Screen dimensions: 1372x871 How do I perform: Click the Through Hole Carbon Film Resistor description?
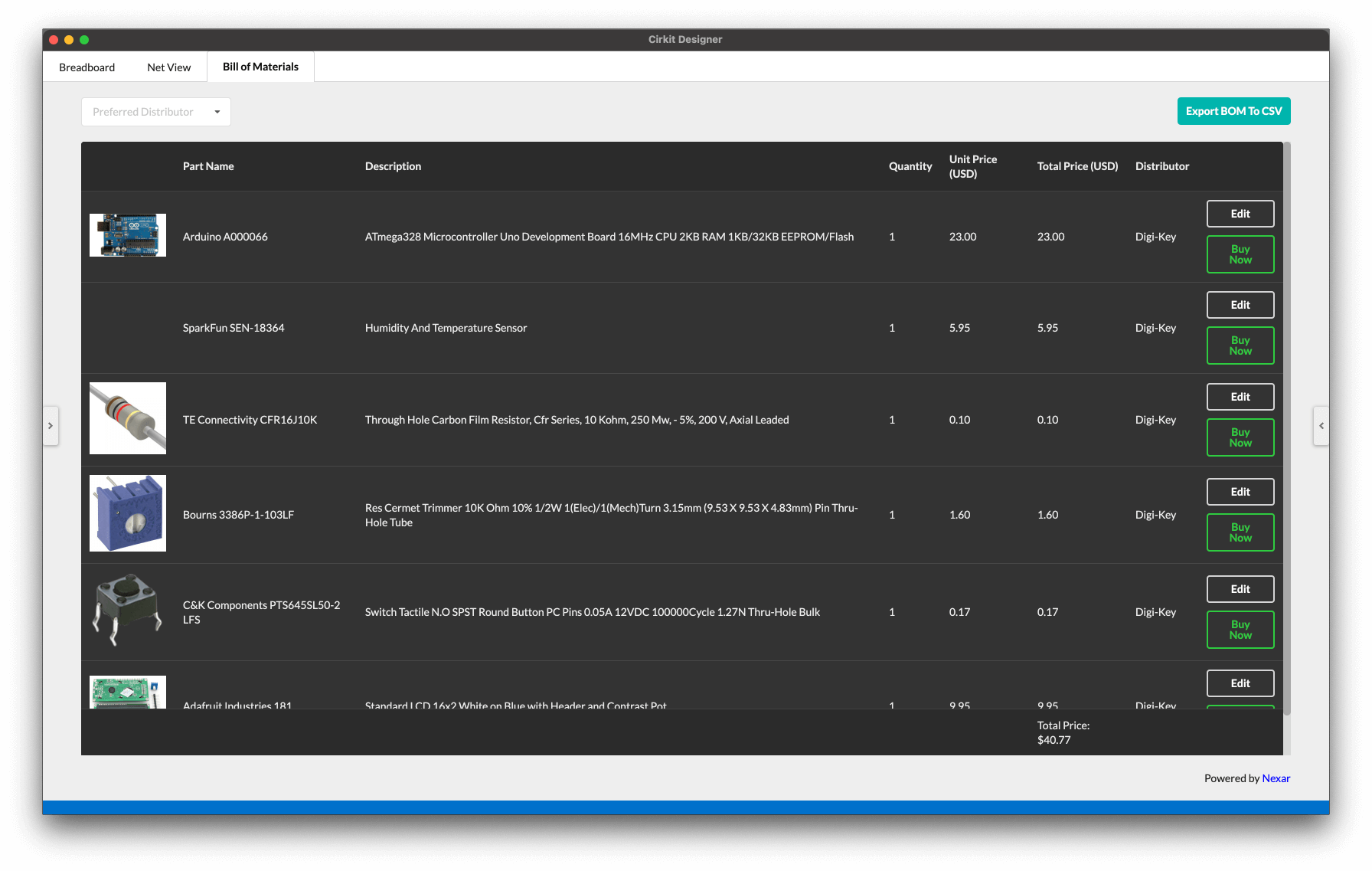(x=577, y=420)
